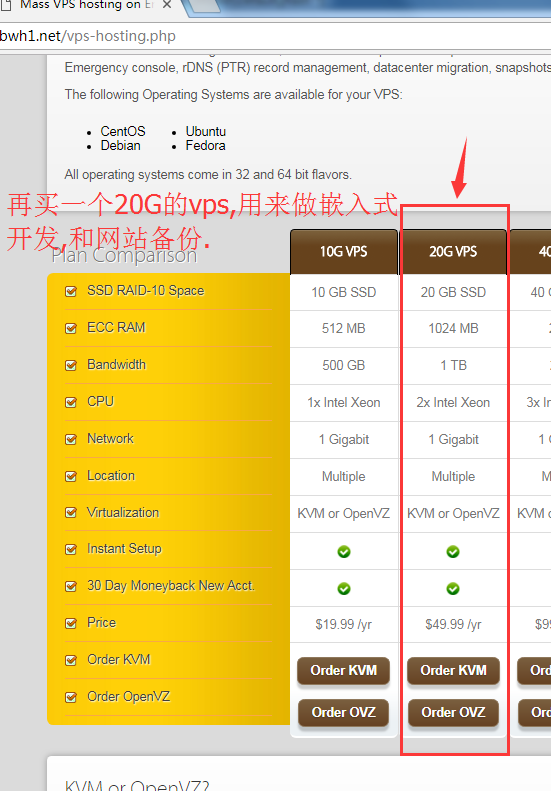The height and width of the screenshot is (791, 551).
Task: Click the 10 GB SSD cell
Action: tap(344, 293)
